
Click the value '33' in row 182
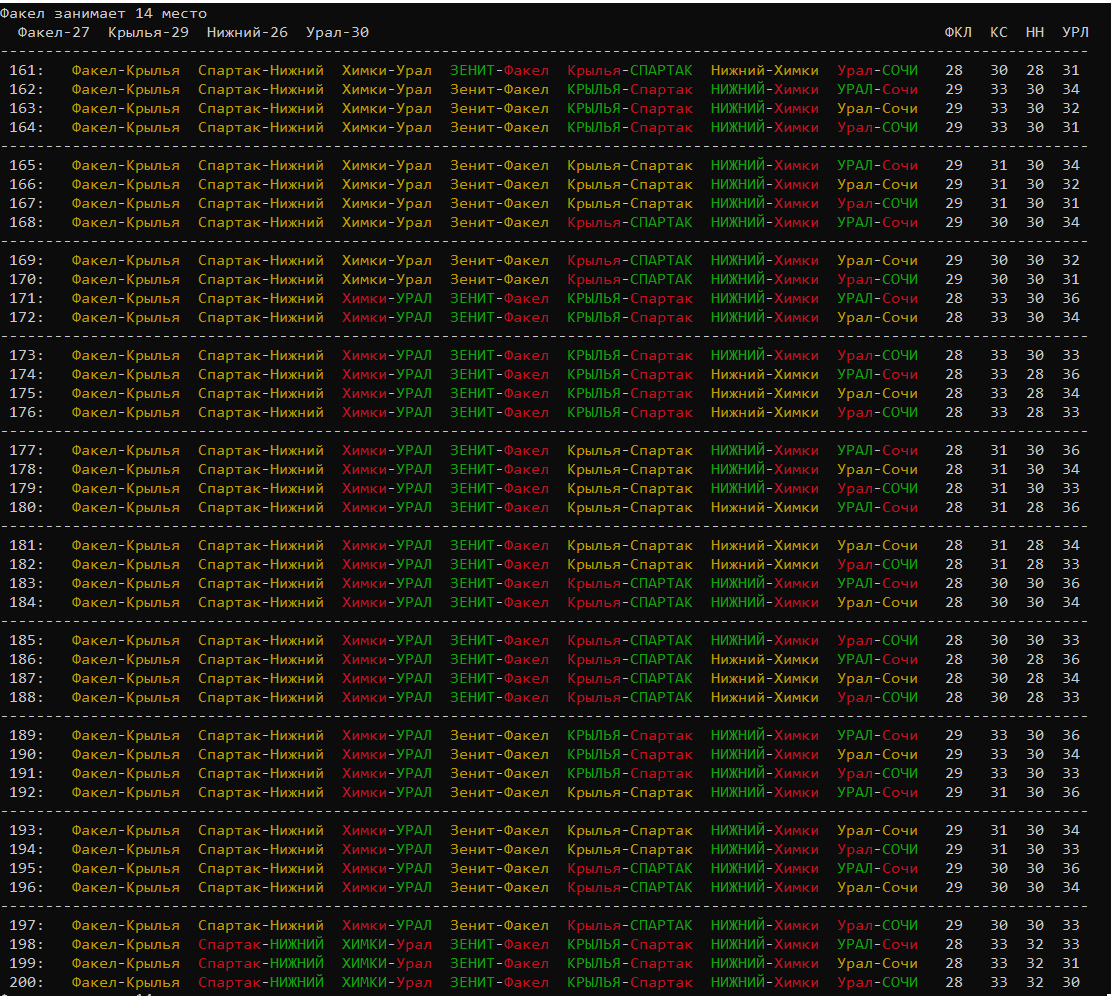point(1071,565)
